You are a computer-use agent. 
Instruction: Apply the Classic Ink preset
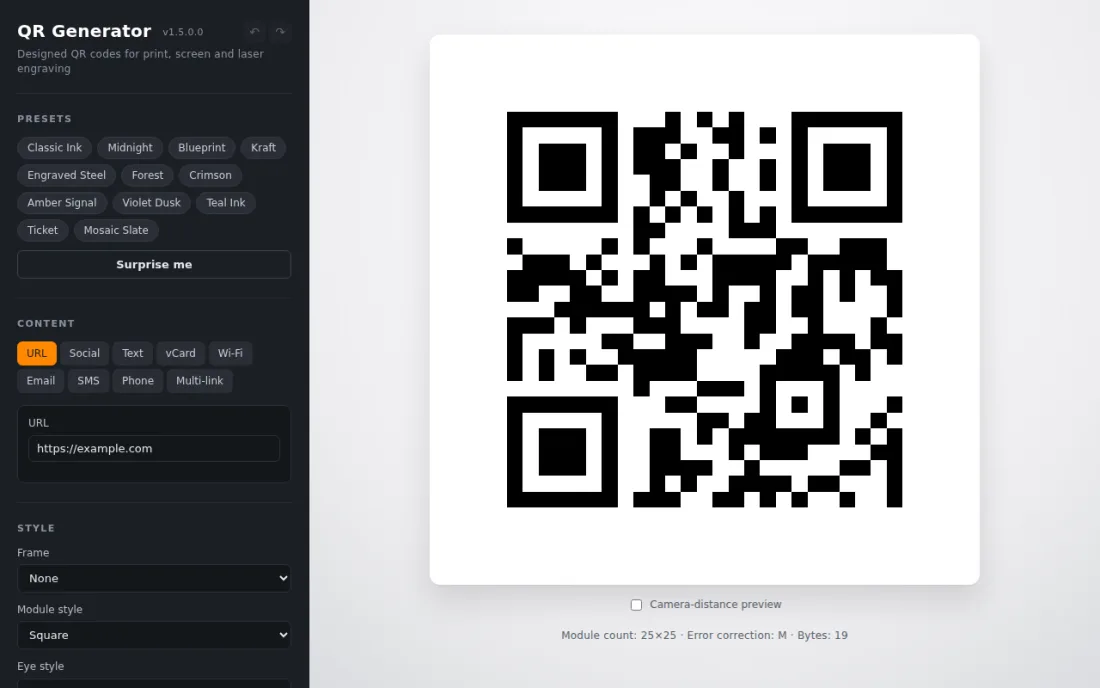tap(55, 148)
